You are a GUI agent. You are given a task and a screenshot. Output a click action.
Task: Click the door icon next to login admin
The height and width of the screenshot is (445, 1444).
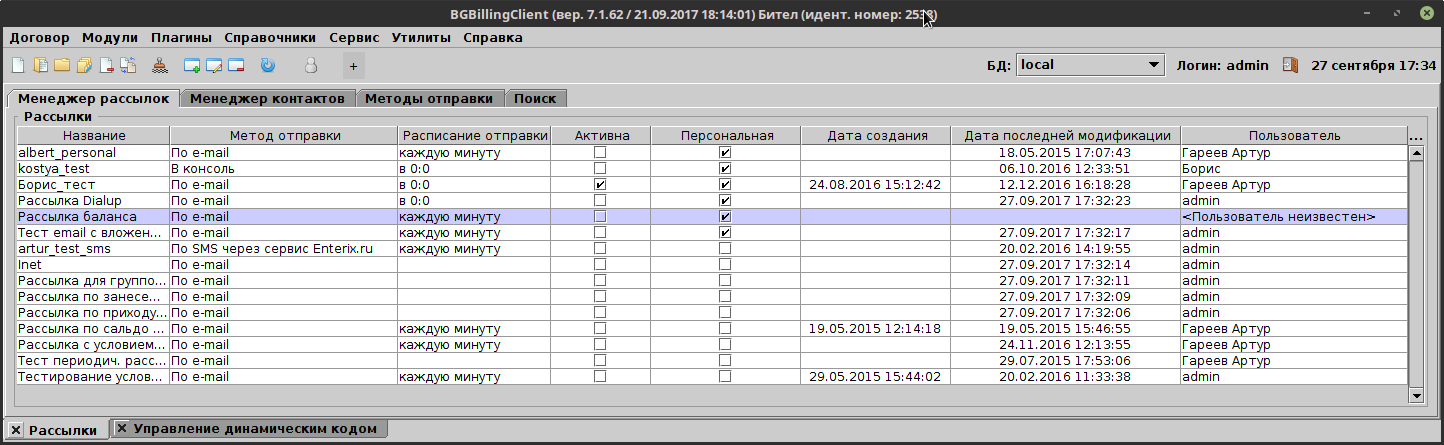1290,65
